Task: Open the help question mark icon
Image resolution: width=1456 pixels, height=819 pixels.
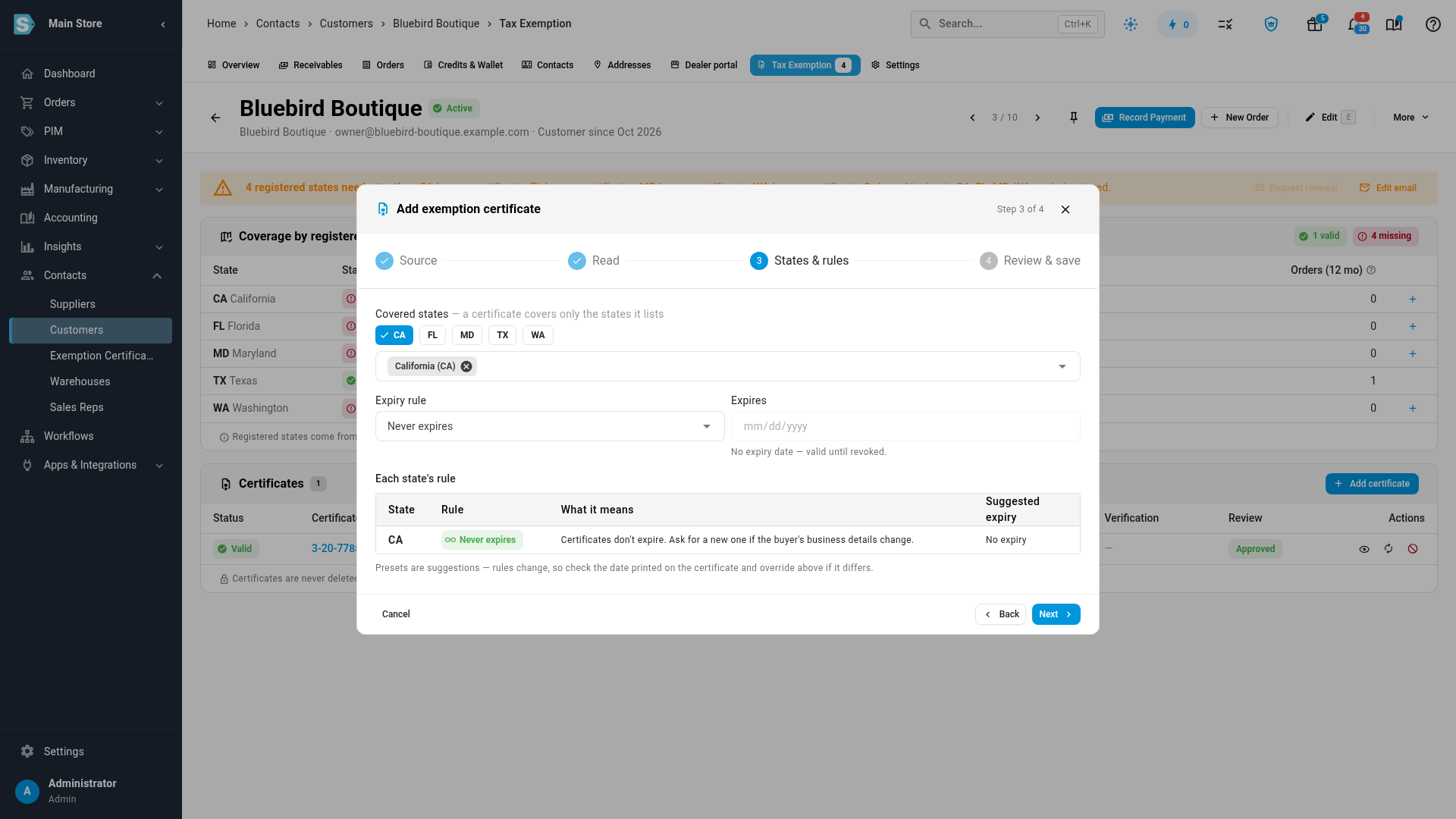Action: 1432,24
